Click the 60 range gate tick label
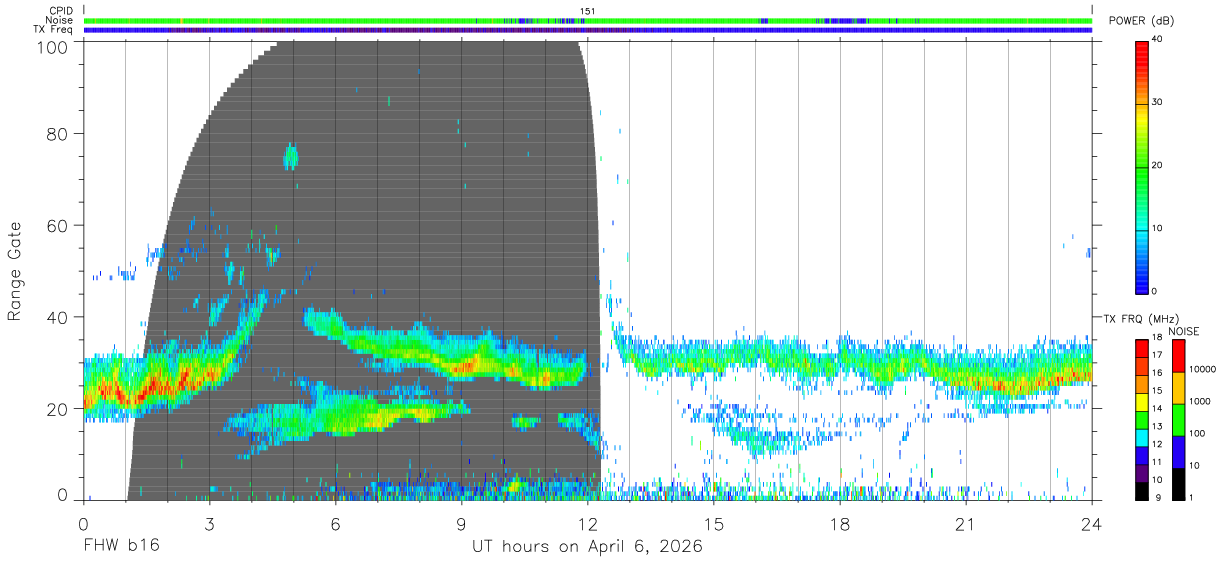 pos(56,226)
